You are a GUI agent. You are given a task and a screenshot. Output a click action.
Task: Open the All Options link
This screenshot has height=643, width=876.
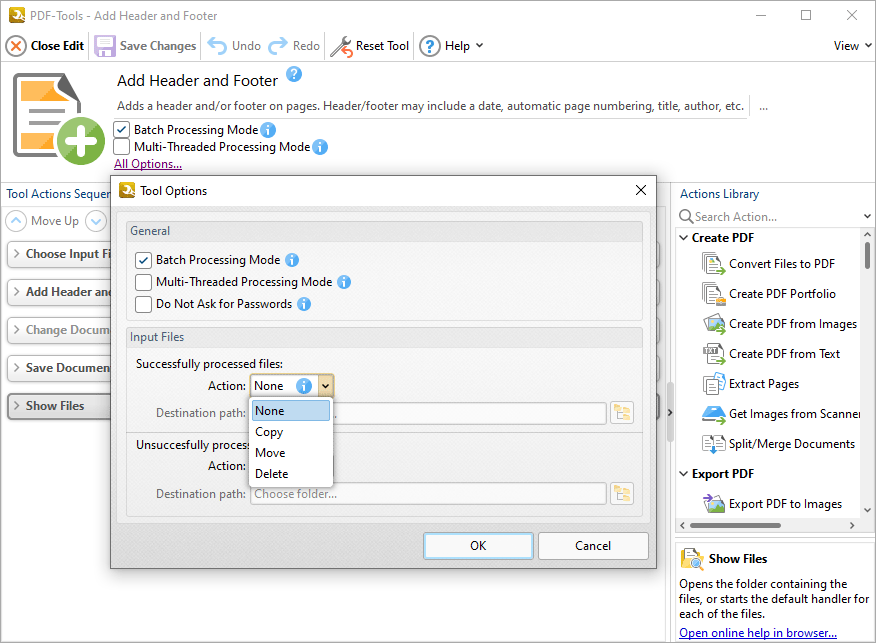[x=148, y=164]
